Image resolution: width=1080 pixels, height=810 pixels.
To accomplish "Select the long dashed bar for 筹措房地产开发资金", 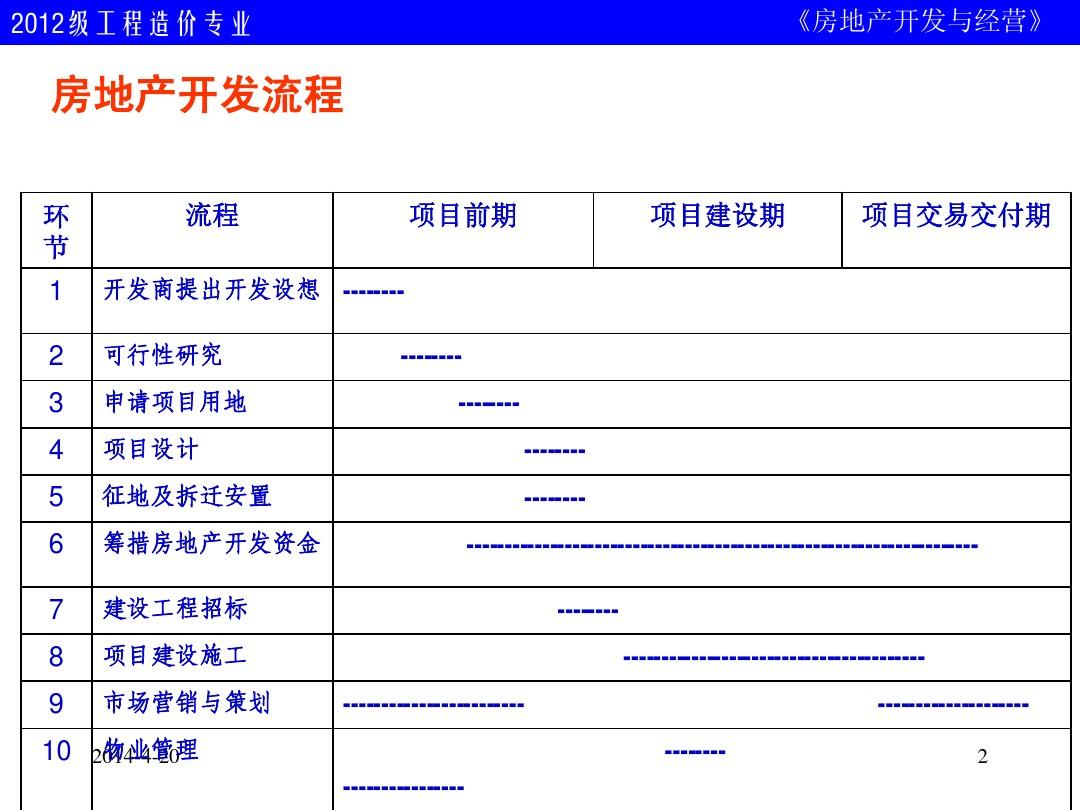I will pyautogui.click(x=722, y=547).
